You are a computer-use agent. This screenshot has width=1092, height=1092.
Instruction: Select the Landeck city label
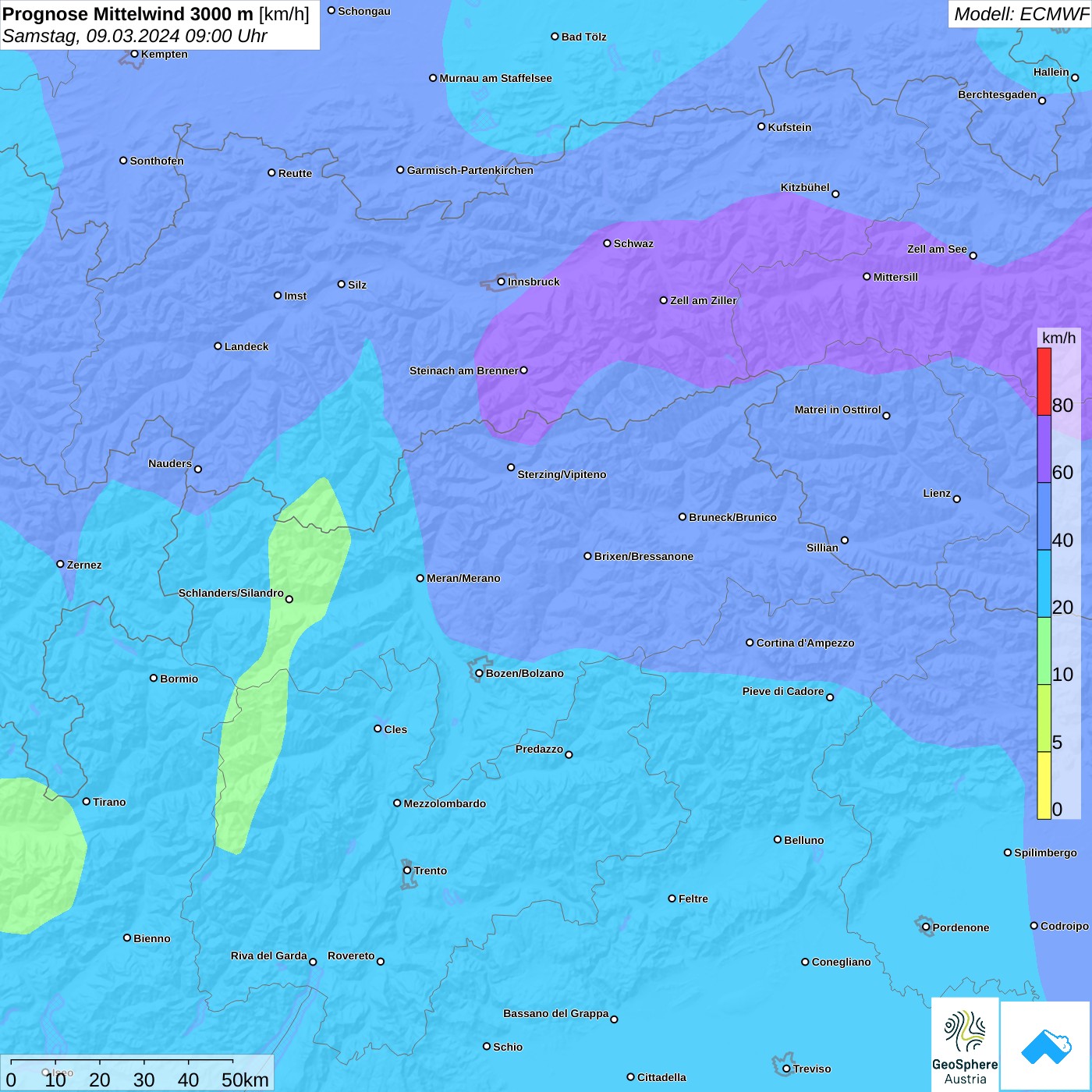coord(246,346)
